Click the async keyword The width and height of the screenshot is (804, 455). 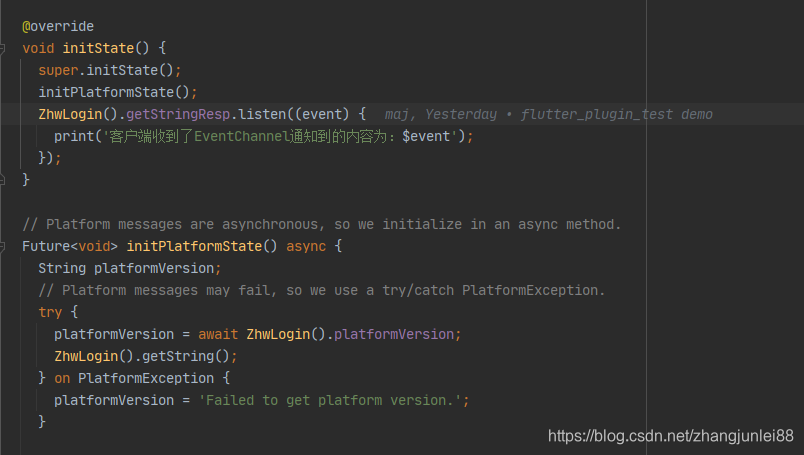pos(306,246)
